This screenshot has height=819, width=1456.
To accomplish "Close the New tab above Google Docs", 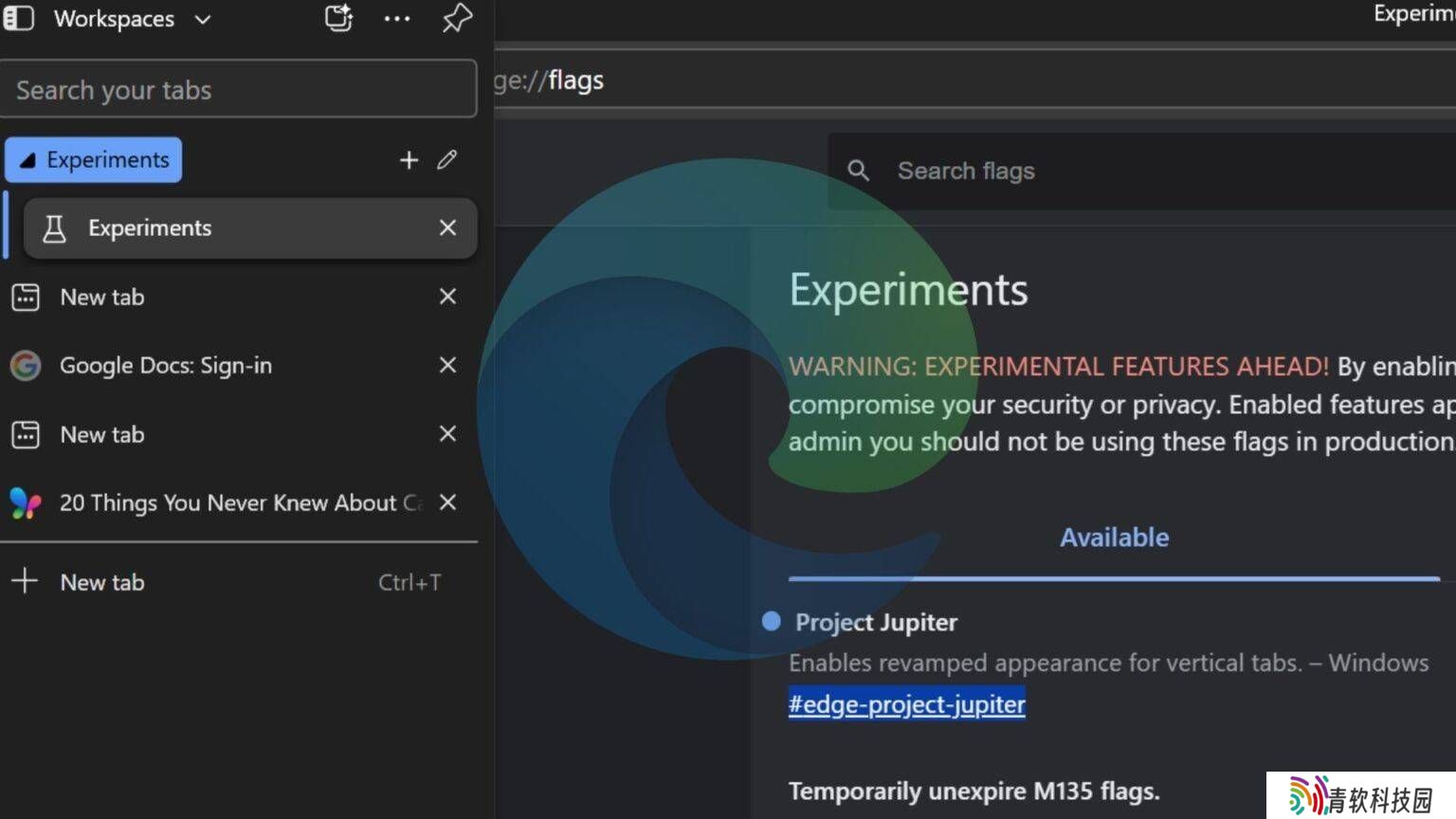I will (x=447, y=297).
